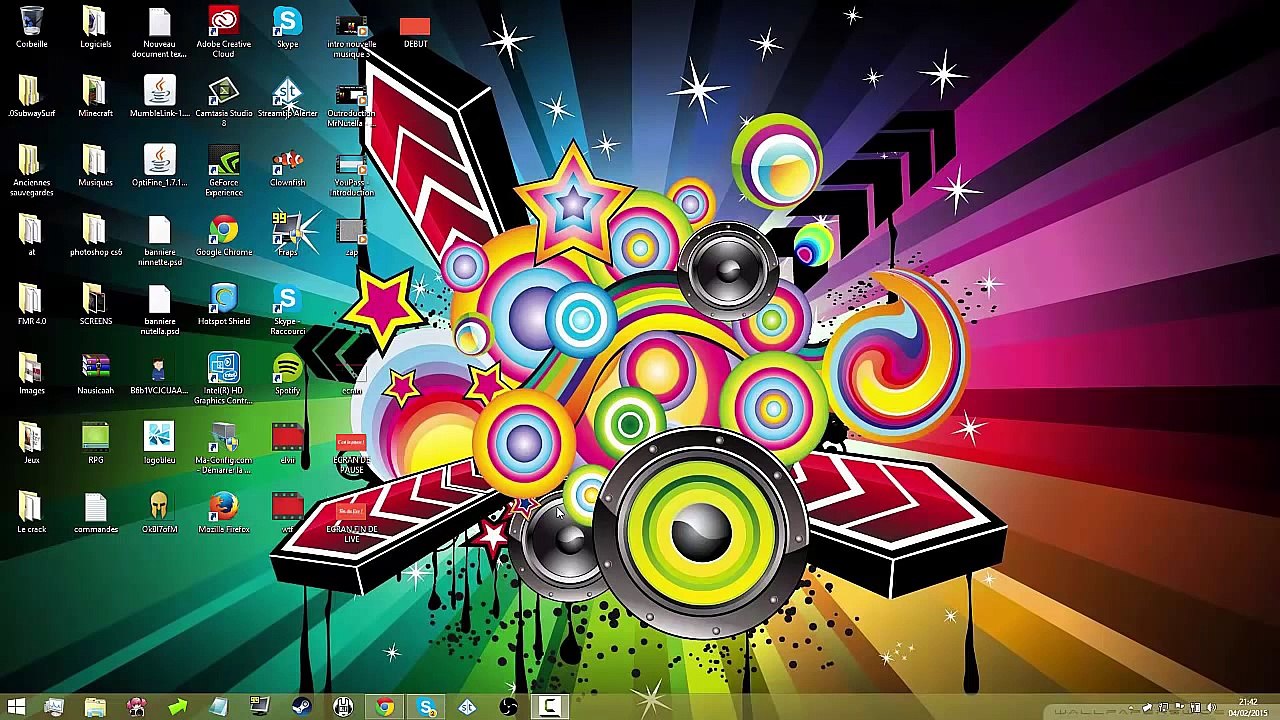Select the commandes text file

95,511
